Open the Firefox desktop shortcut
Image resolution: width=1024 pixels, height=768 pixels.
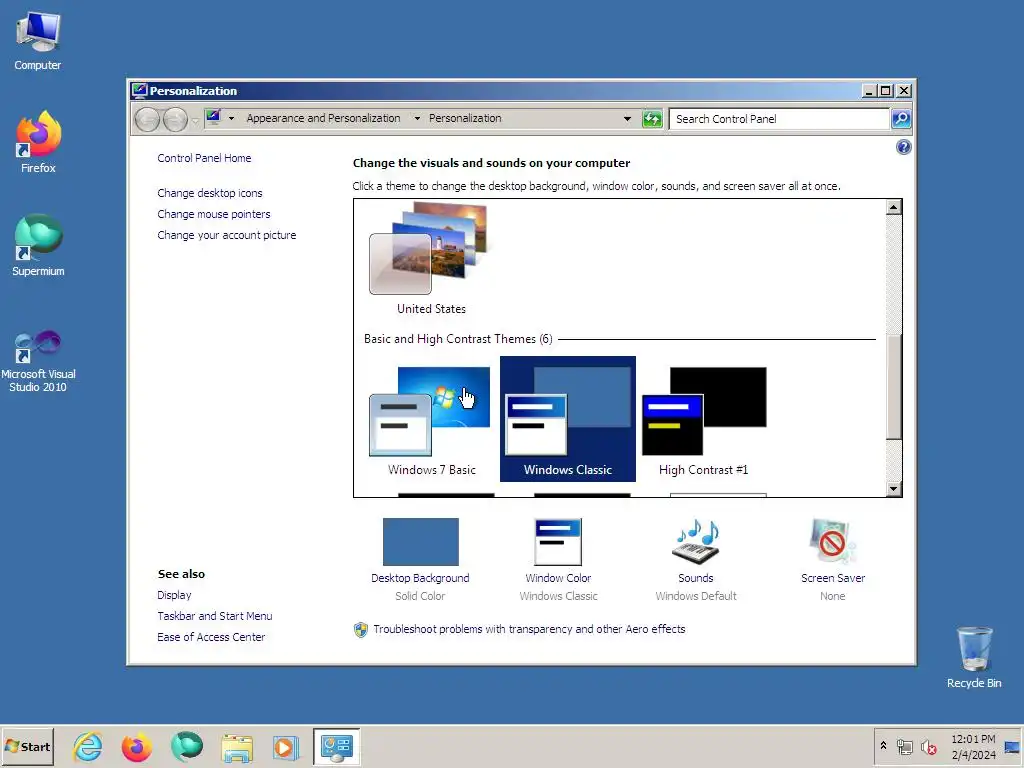(38, 142)
